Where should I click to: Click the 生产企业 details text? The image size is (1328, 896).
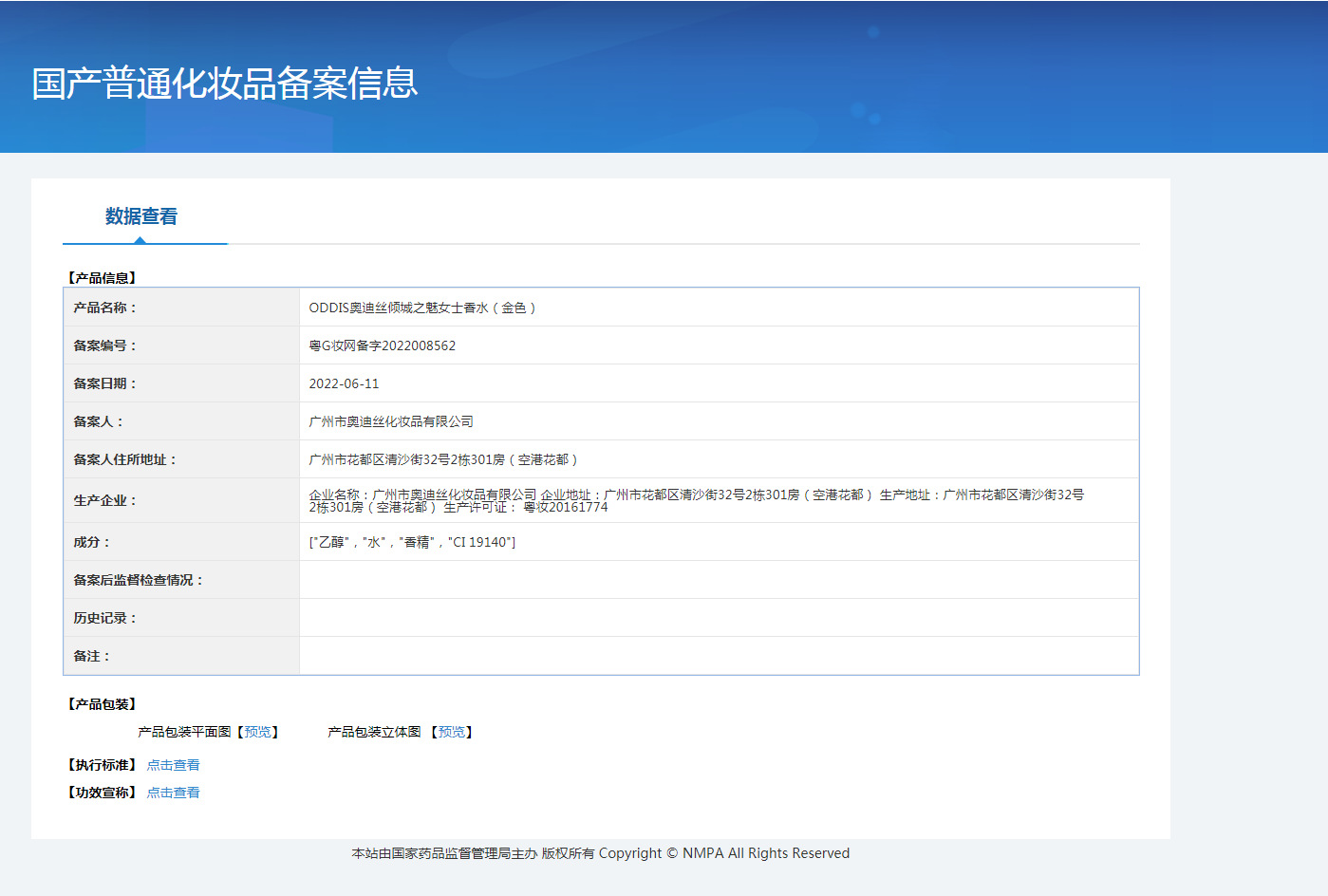697,500
